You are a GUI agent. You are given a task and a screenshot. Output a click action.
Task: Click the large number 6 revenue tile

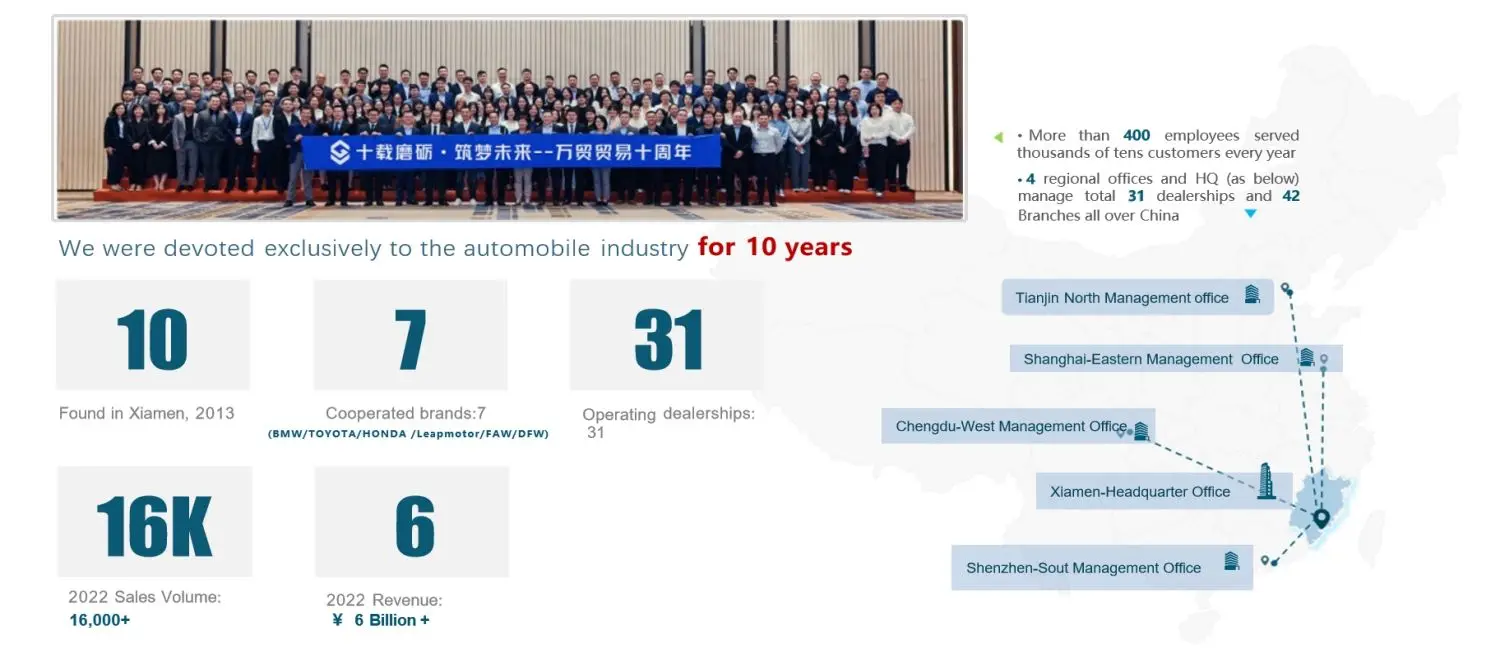click(412, 521)
